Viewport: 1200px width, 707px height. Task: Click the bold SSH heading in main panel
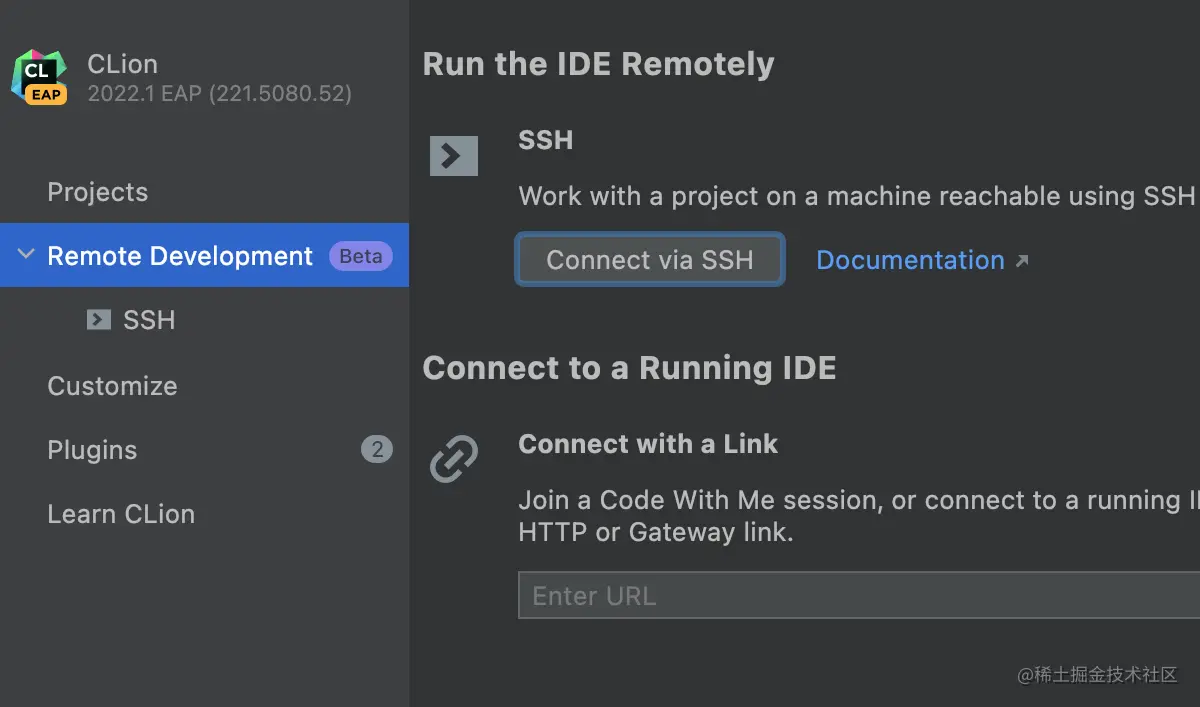tap(546, 140)
